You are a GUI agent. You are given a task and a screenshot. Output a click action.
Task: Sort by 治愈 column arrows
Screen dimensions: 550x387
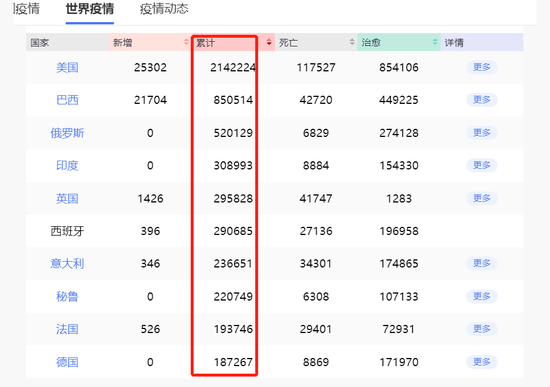click(435, 42)
